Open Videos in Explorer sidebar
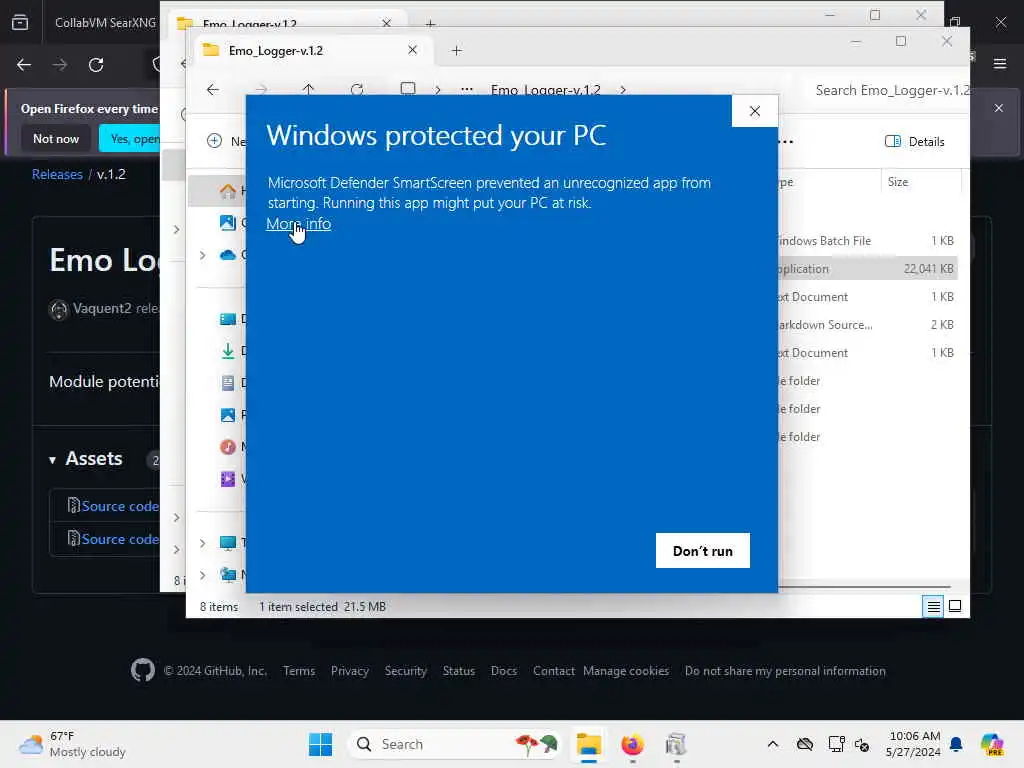 228,479
